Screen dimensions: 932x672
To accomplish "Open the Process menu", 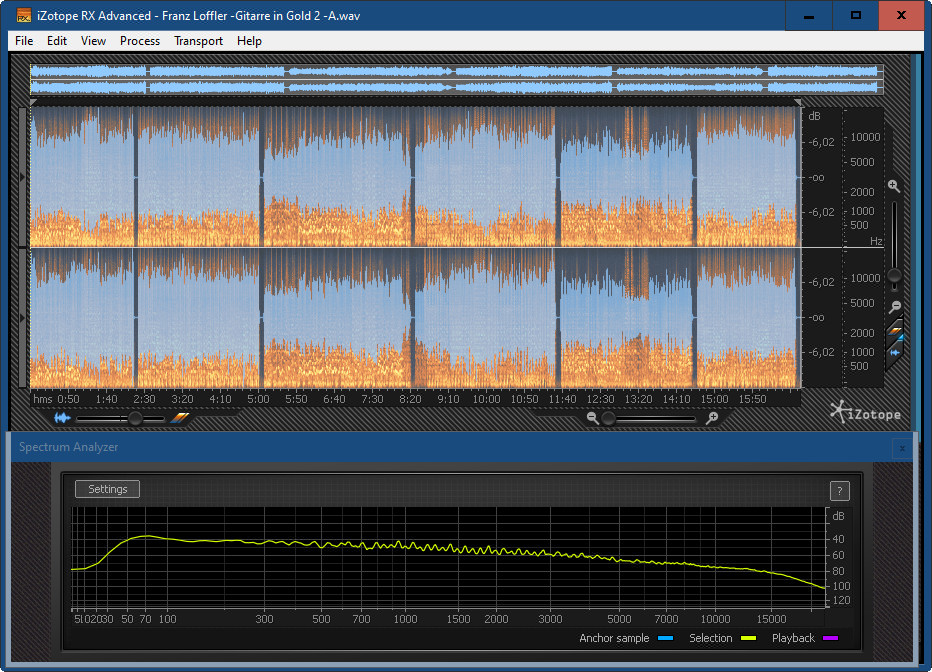I will [x=140, y=41].
